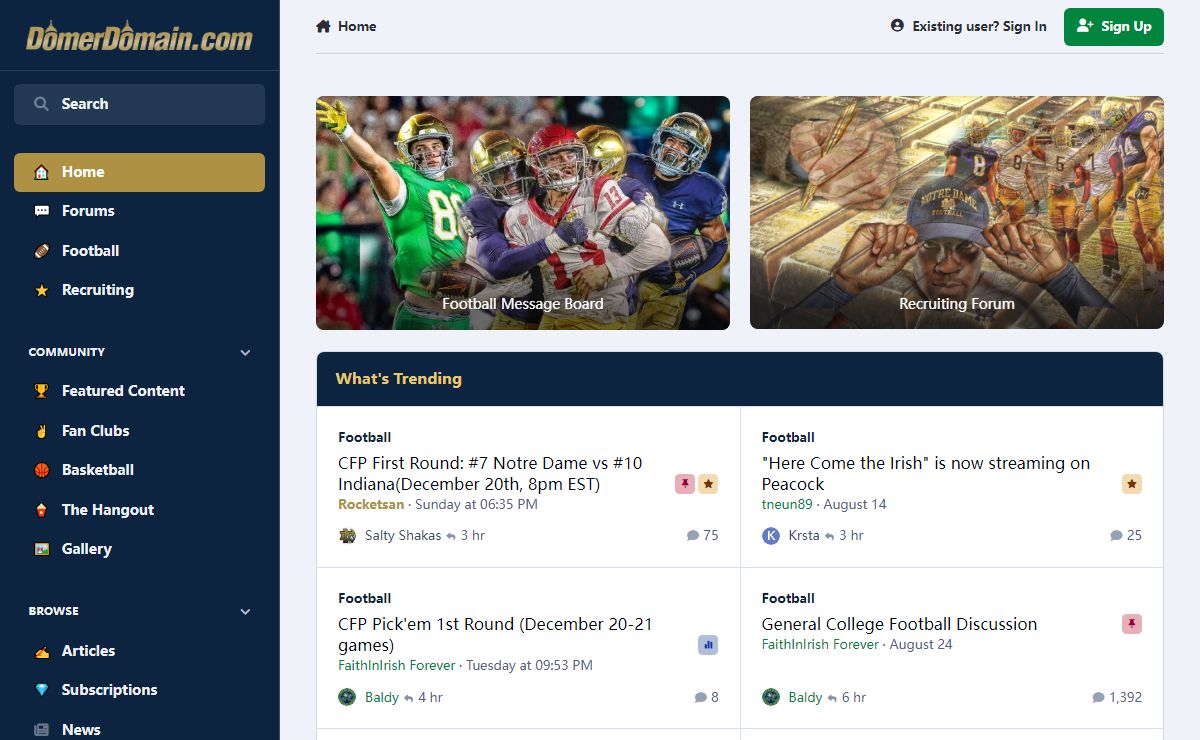
Task: Click Football category label above CFP First Round
Action: pyautogui.click(x=364, y=437)
